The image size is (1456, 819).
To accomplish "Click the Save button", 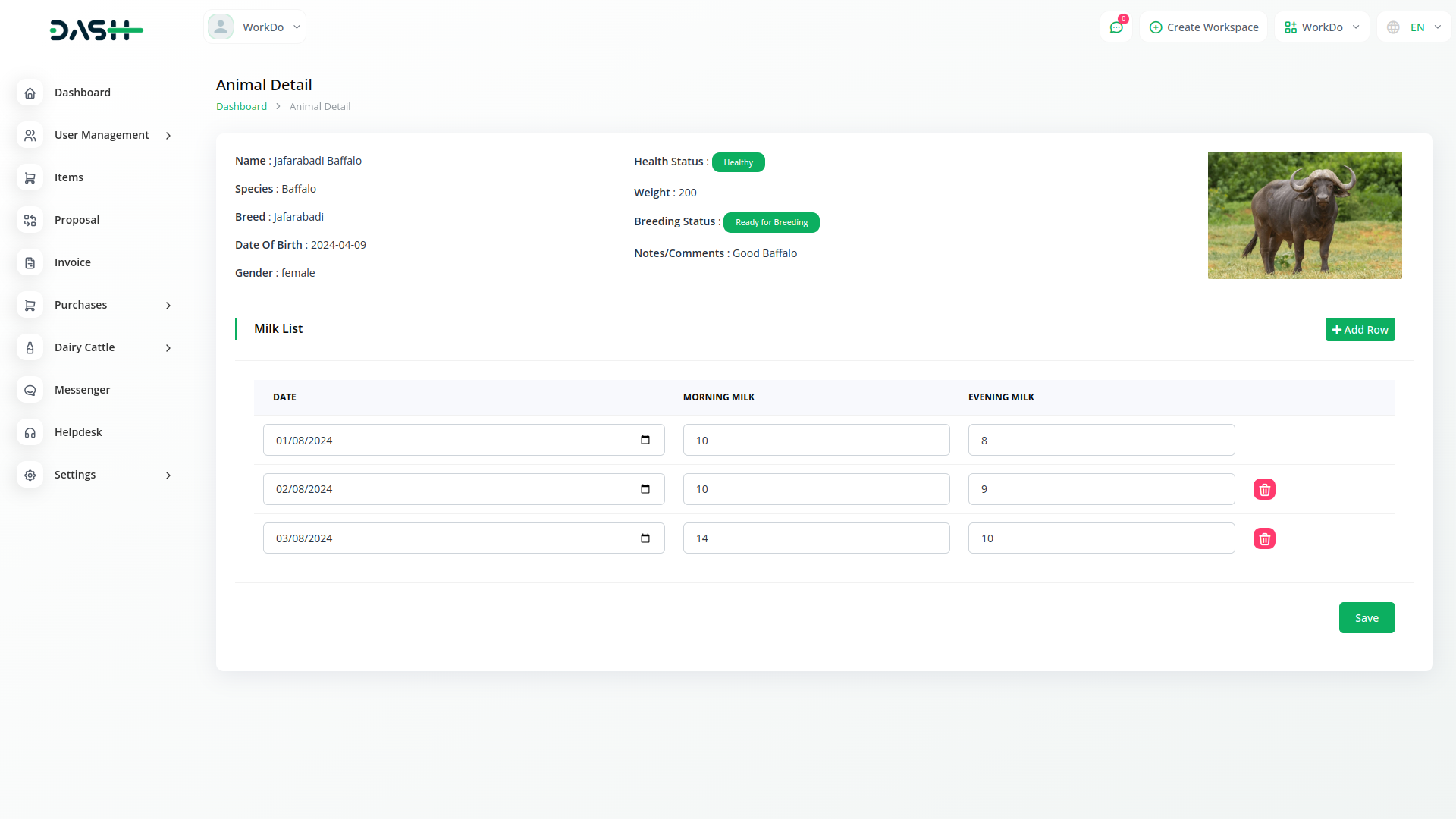I will (x=1367, y=618).
